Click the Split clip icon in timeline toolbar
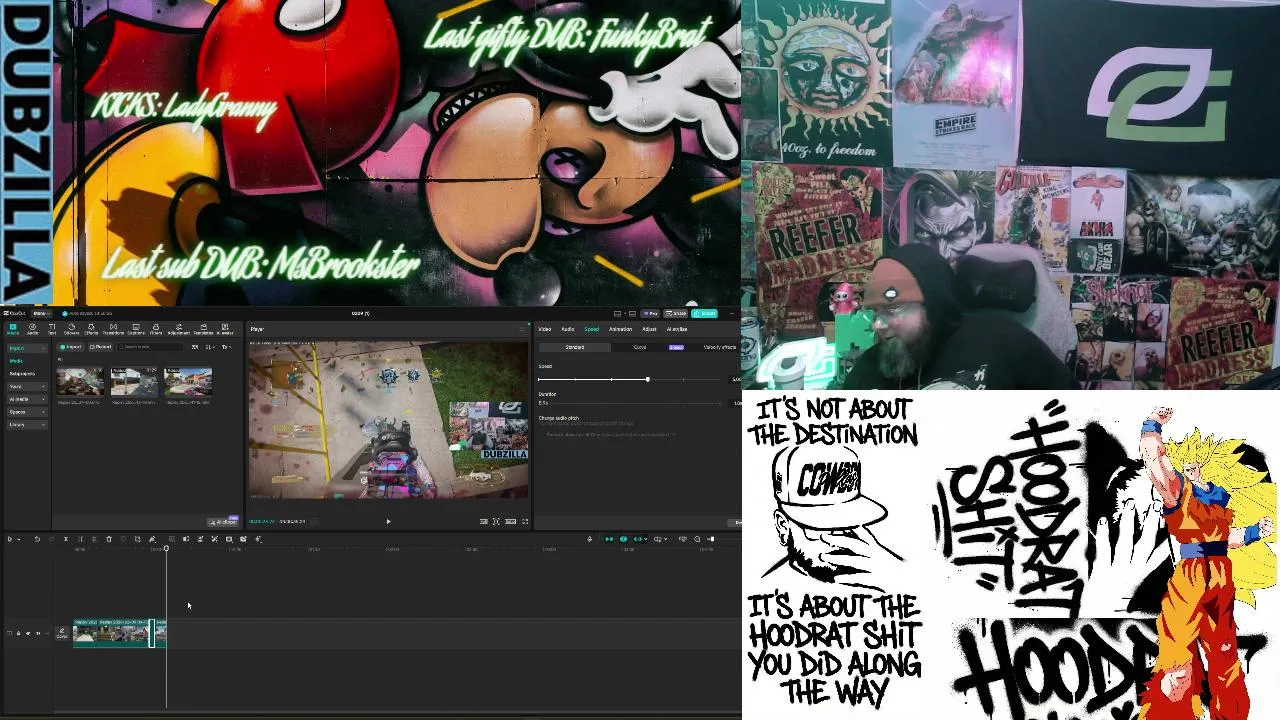 tap(66, 539)
